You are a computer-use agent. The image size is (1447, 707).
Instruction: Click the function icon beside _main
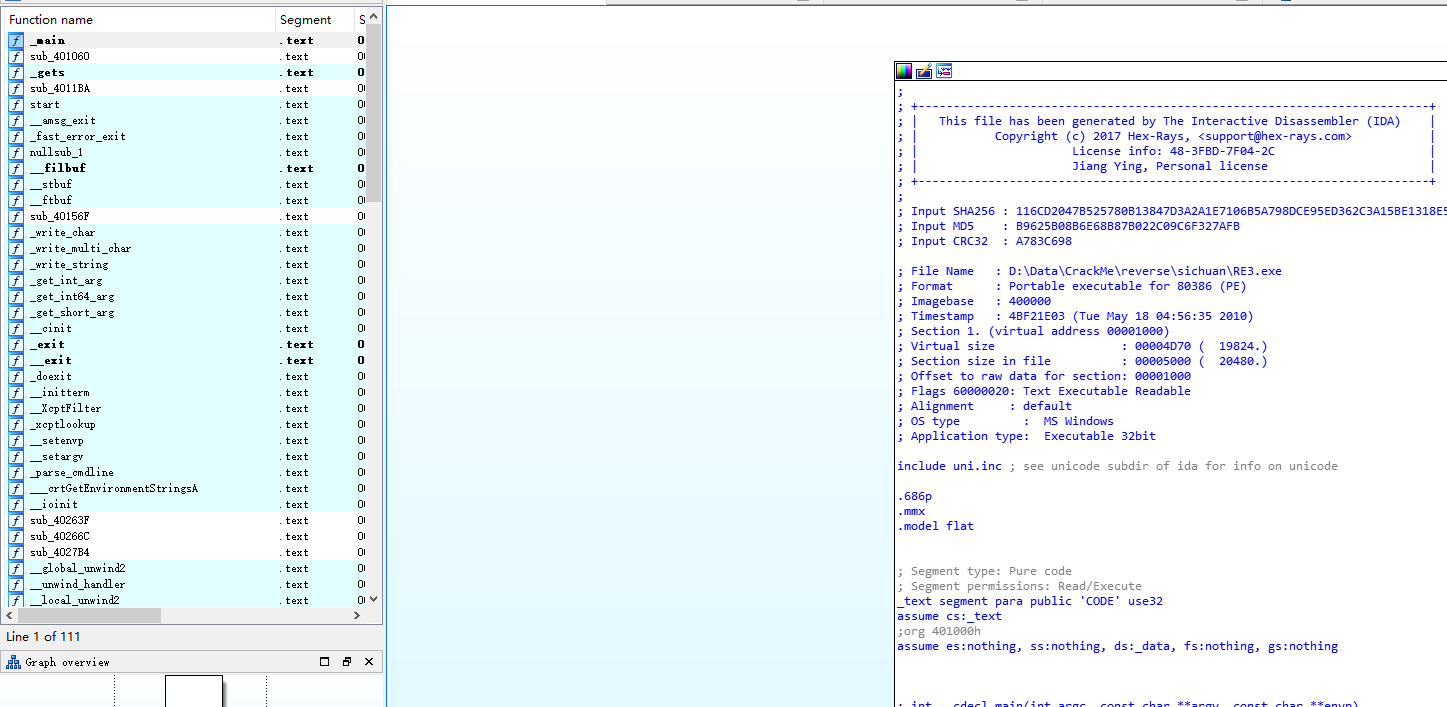click(16, 41)
